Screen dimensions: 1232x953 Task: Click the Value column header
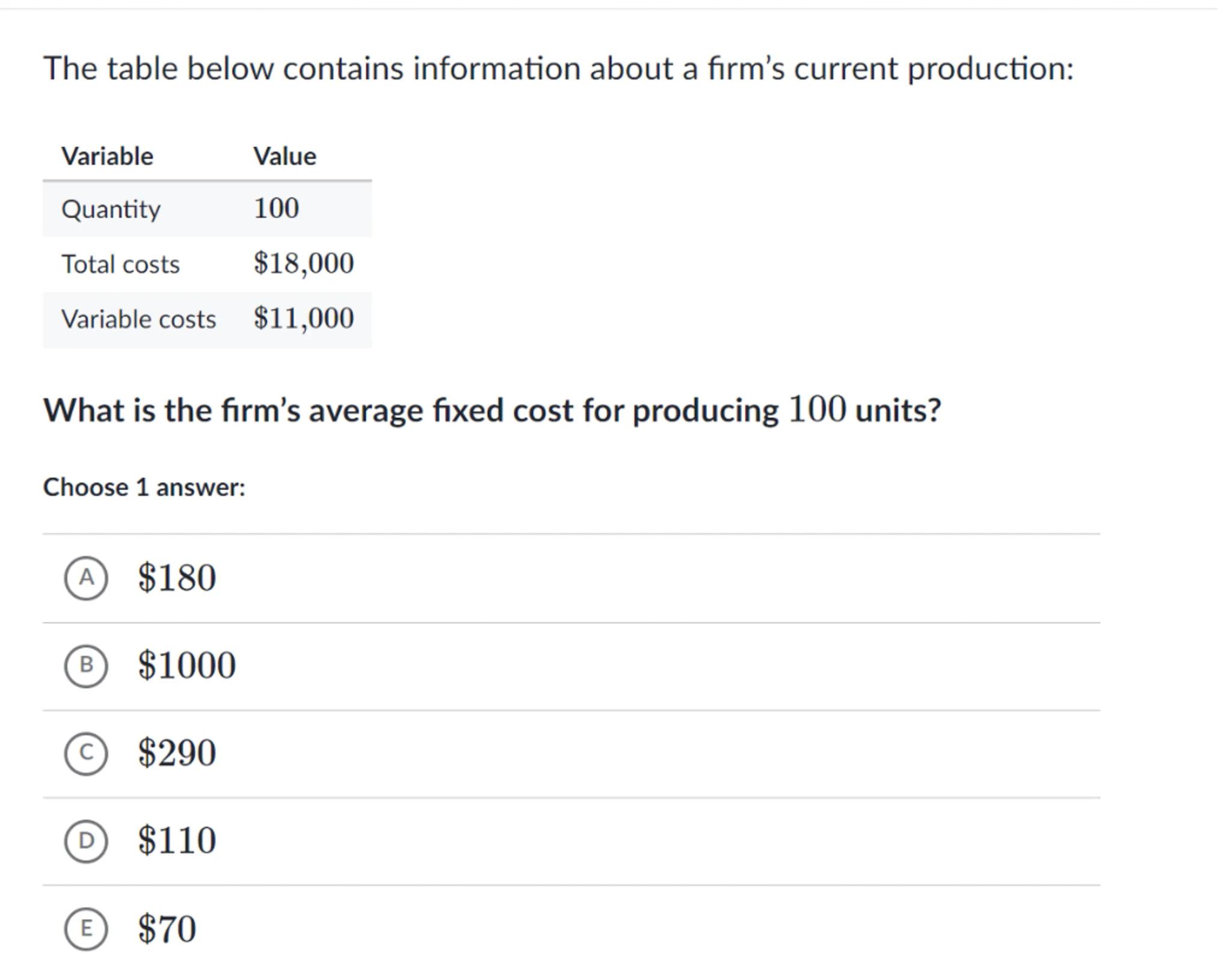[285, 156]
